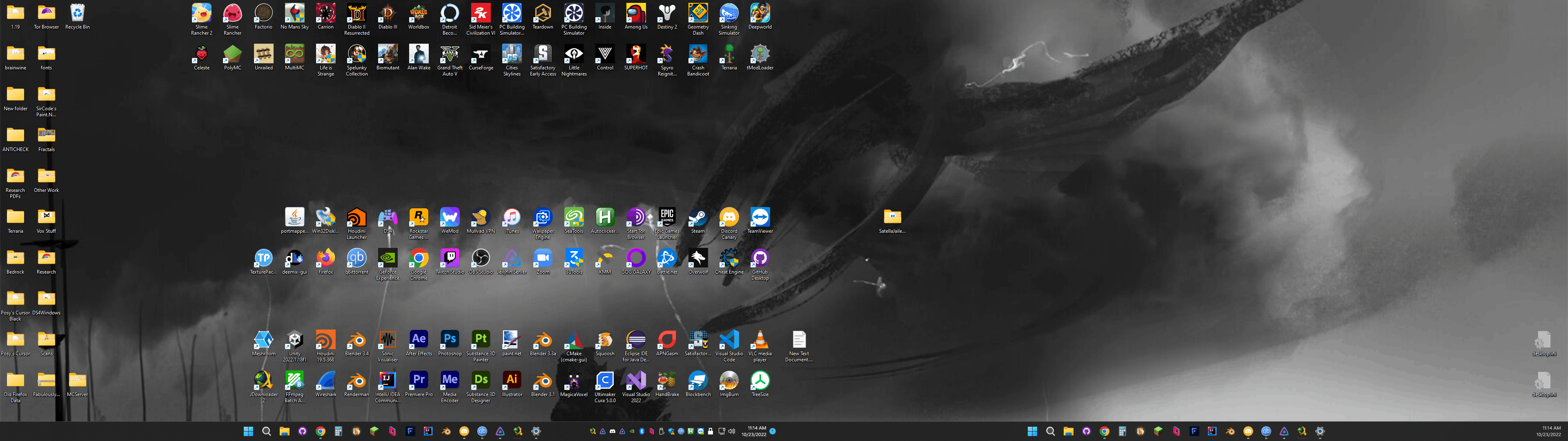The height and width of the screenshot is (441, 1568).
Task: Select the Wallpaper Engine icon
Action: click(x=543, y=223)
